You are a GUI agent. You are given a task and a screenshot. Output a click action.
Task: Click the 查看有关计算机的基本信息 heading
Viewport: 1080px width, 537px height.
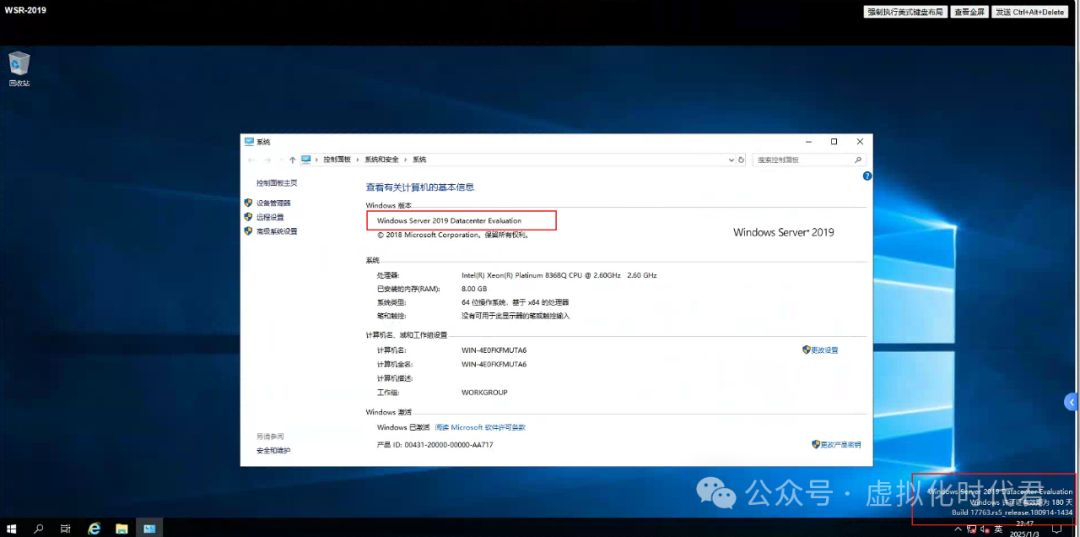click(x=419, y=187)
